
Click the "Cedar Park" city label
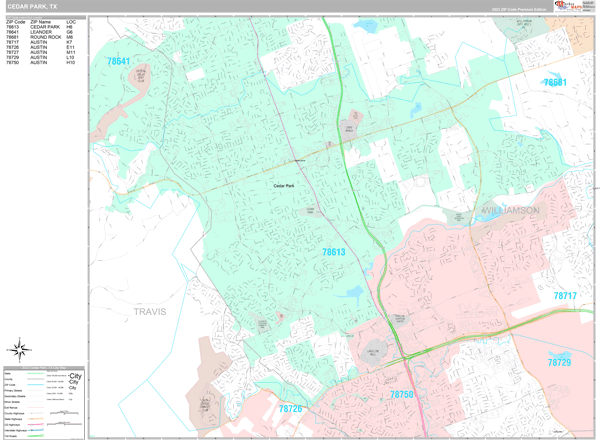(284, 186)
